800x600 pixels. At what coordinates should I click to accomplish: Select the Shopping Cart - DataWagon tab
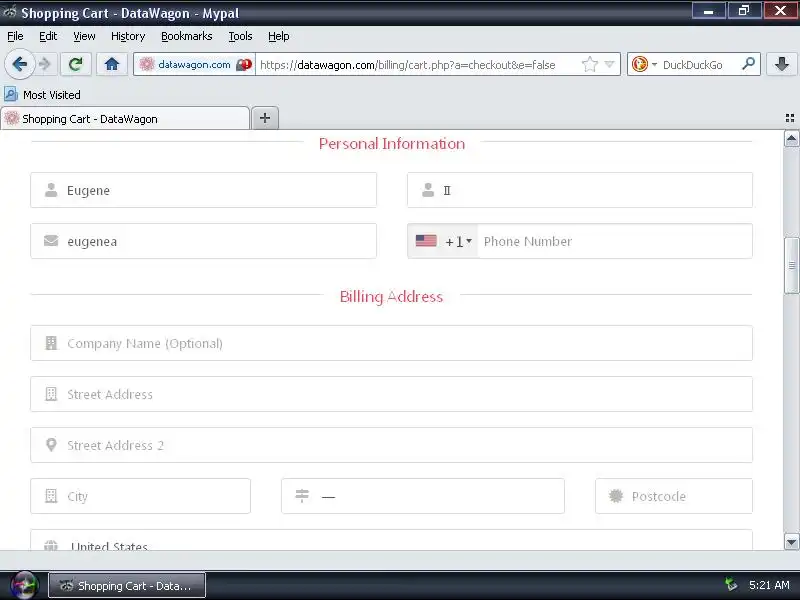[x=126, y=118]
